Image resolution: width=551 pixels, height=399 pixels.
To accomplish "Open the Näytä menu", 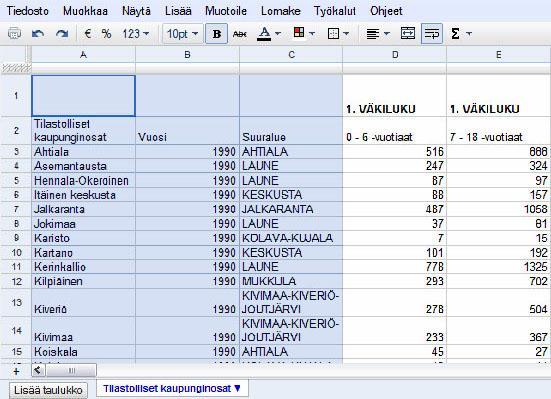I will 136,11.
